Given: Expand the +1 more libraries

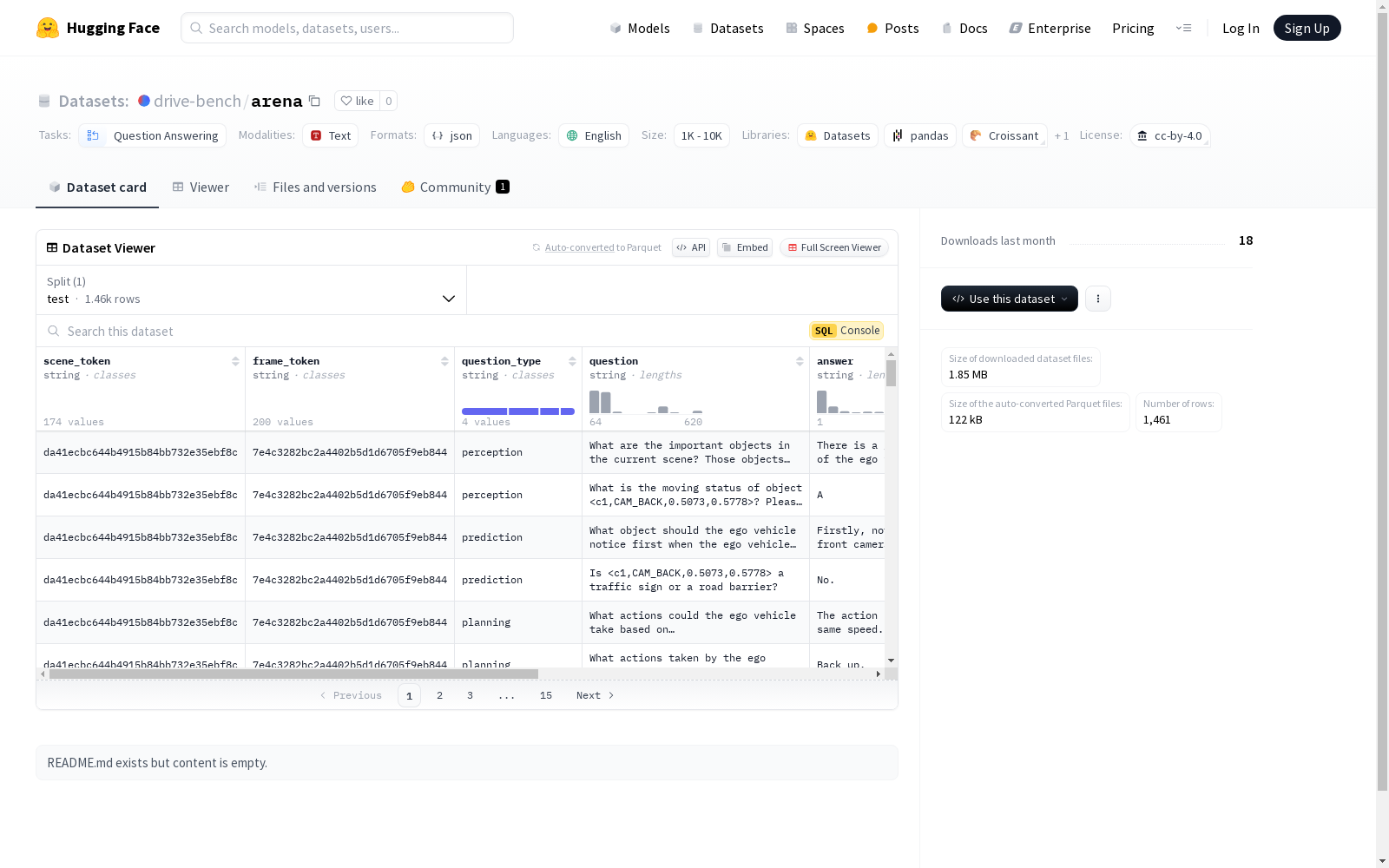Looking at the screenshot, I should click(x=1061, y=136).
